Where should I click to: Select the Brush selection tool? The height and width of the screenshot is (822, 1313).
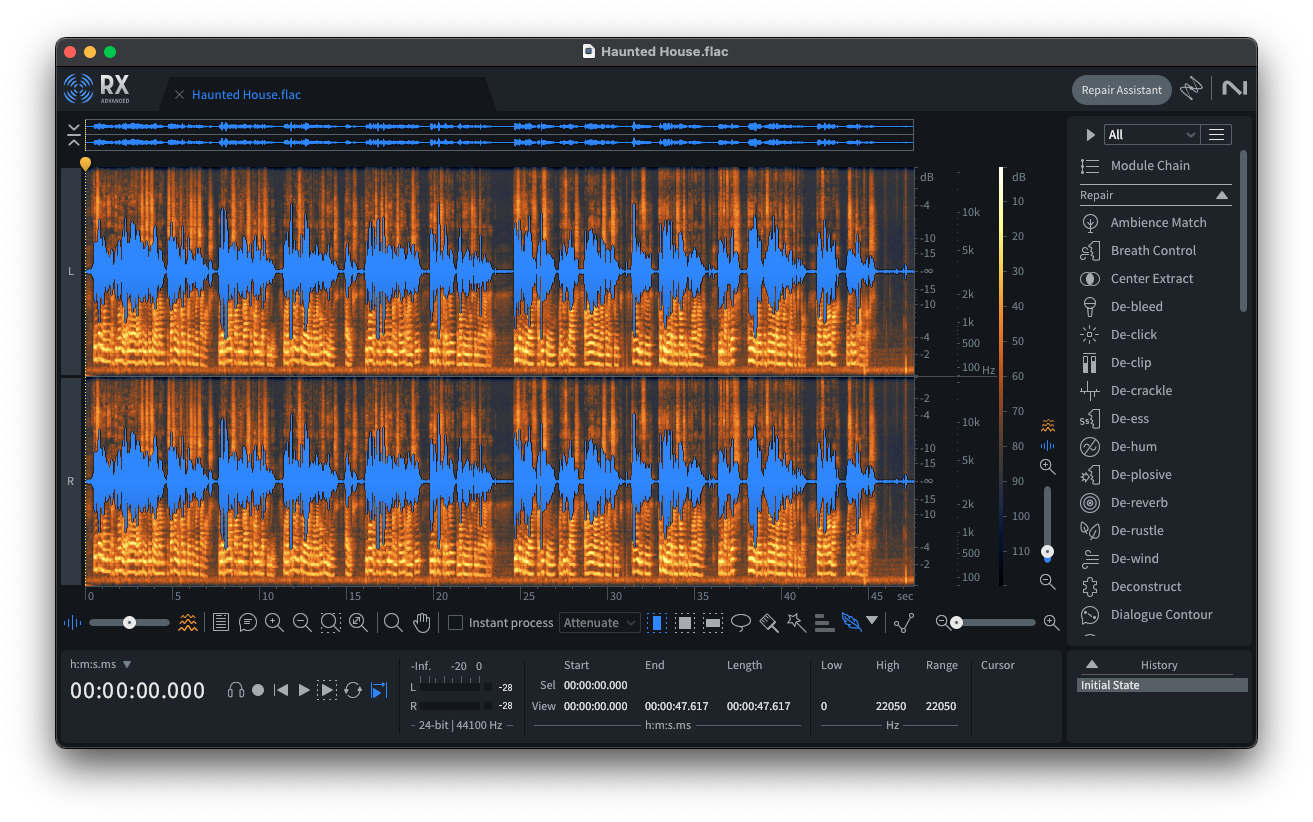pos(768,622)
